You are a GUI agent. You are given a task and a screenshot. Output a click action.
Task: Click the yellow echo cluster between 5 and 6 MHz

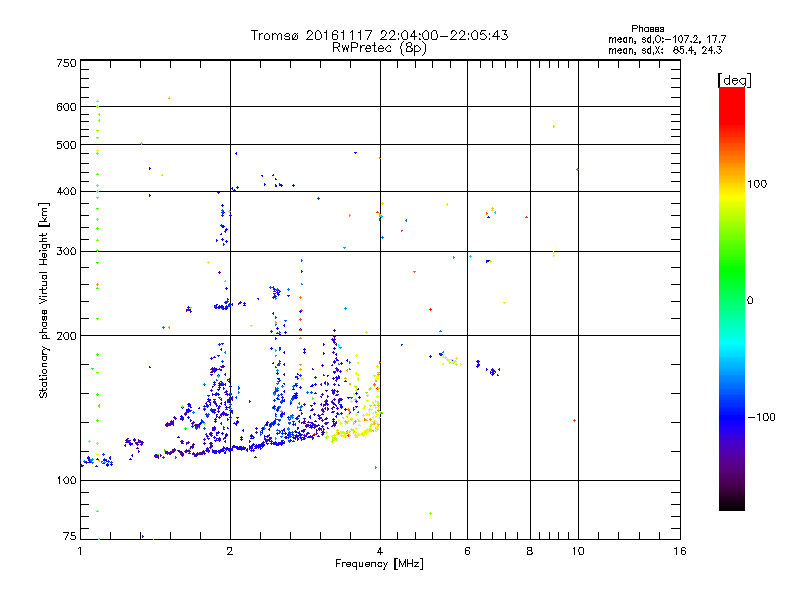pos(452,361)
